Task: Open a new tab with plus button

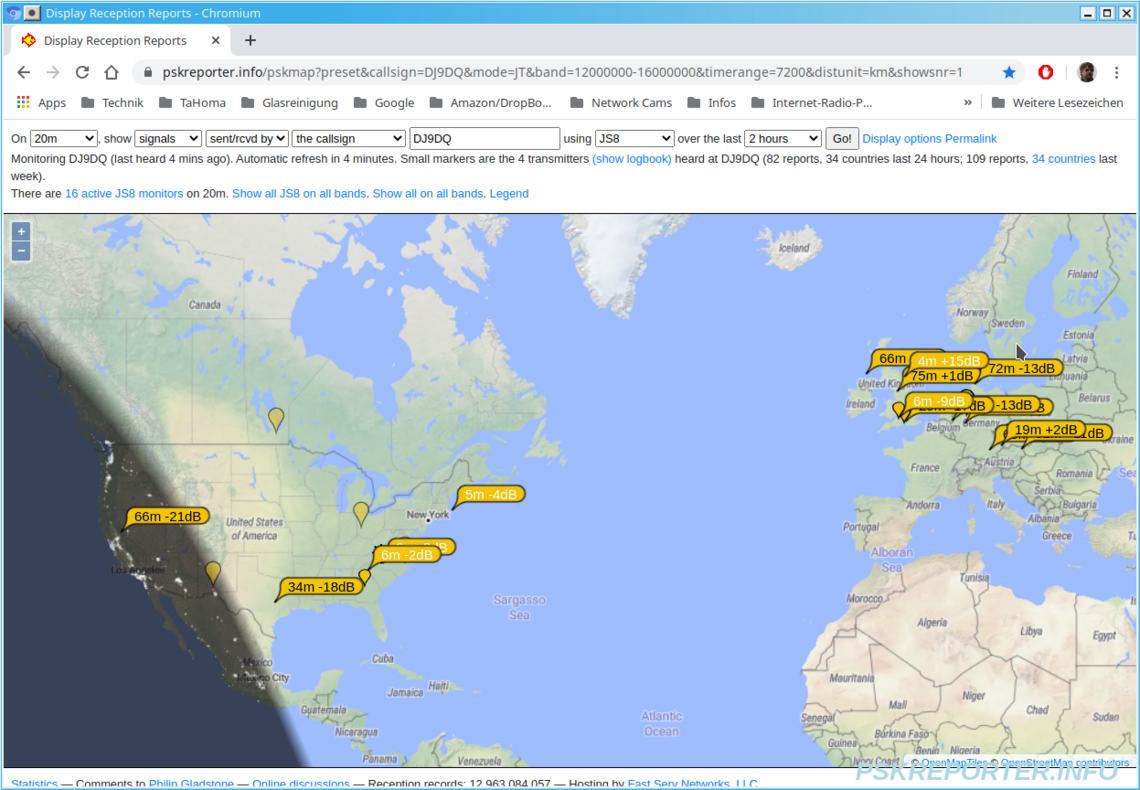Action: click(250, 41)
